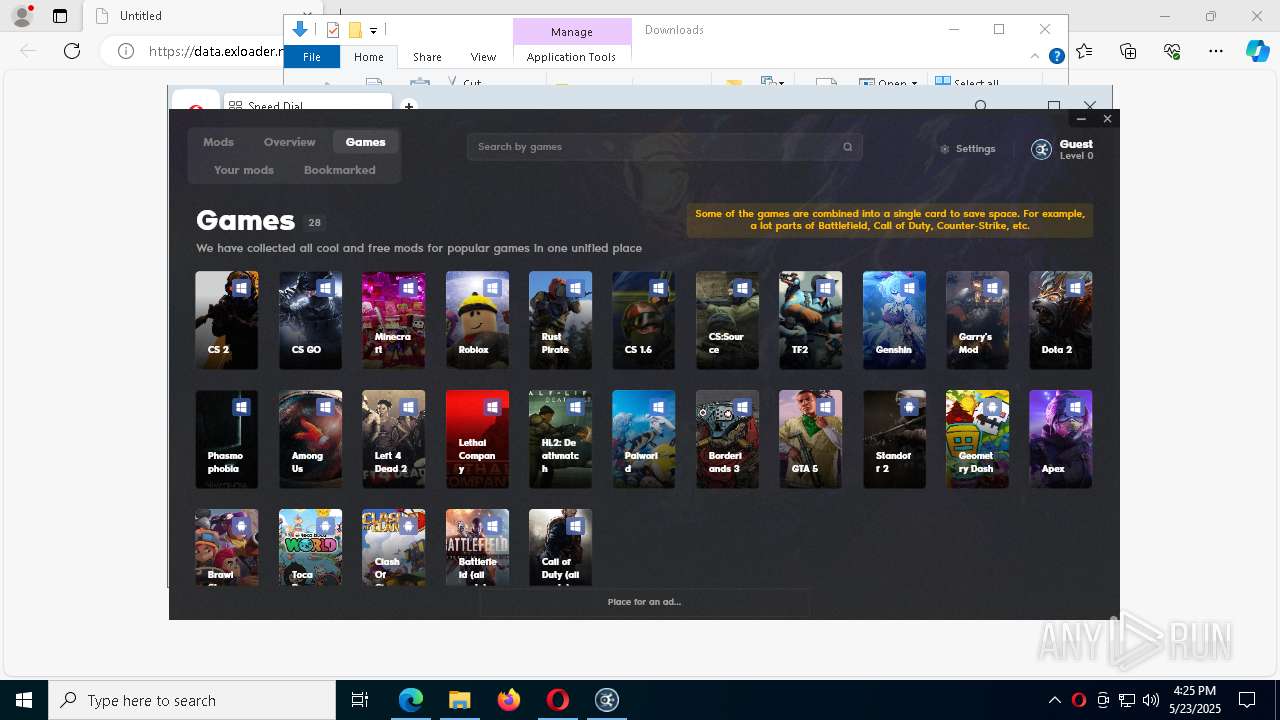
Task: Expand the Explorer quick access toolbar dropdown
Action: (x=373, y=31)
